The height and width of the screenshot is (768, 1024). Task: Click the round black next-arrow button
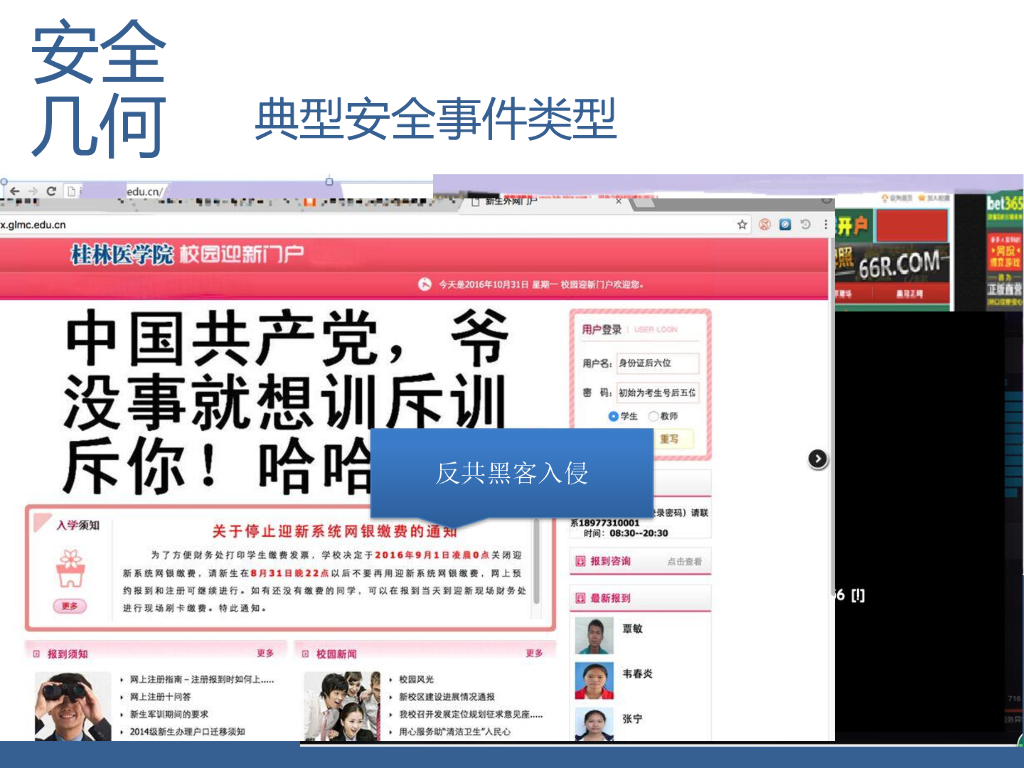[818, 459]
